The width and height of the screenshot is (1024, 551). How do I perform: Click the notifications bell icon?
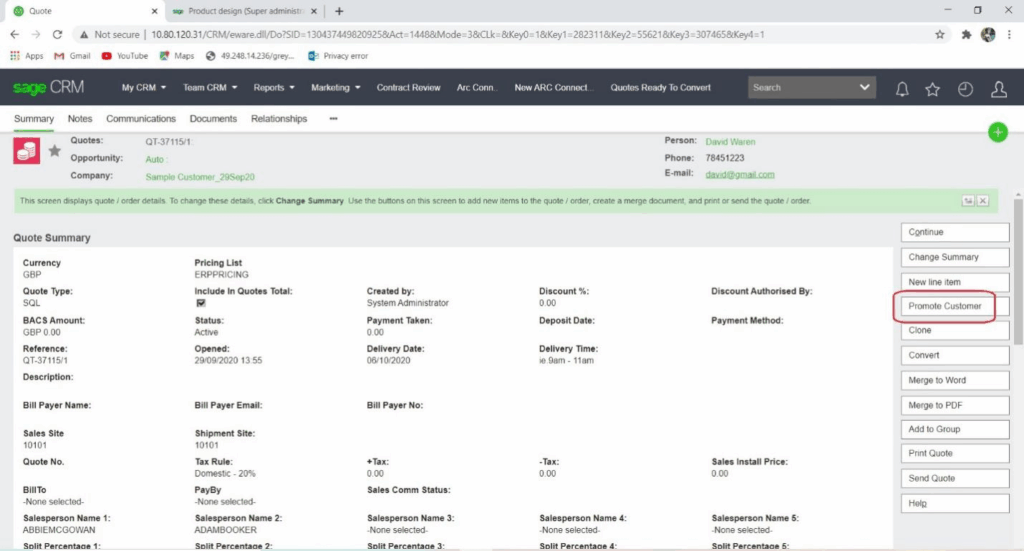click(902, 89)
